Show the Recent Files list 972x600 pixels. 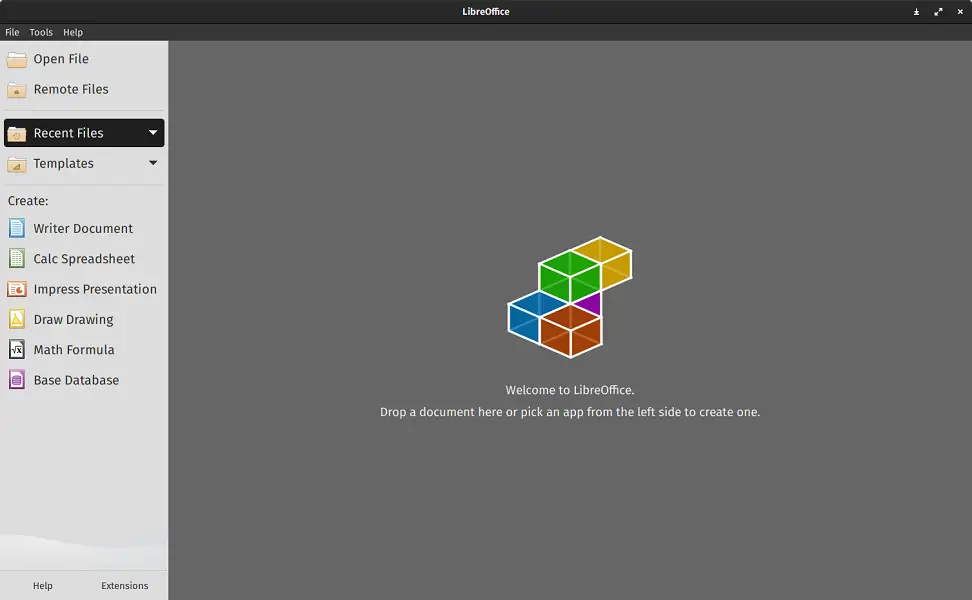pyautogui.click(x=84, y=133)
